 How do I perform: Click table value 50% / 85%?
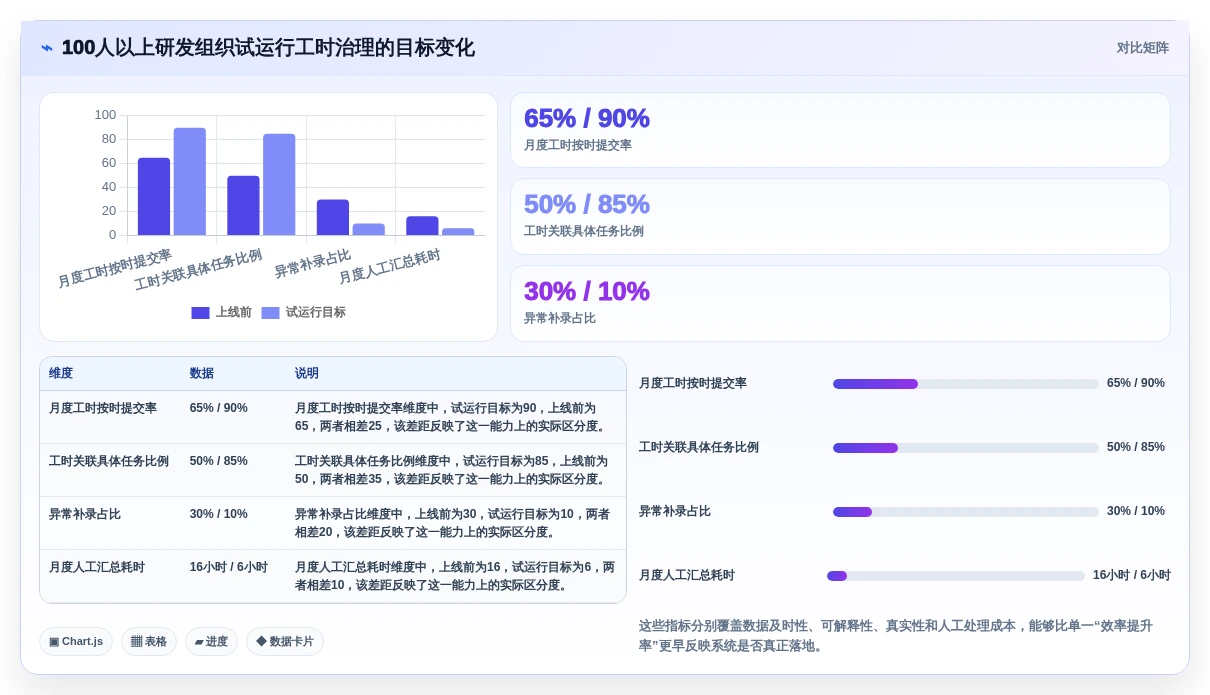(219, 461)
